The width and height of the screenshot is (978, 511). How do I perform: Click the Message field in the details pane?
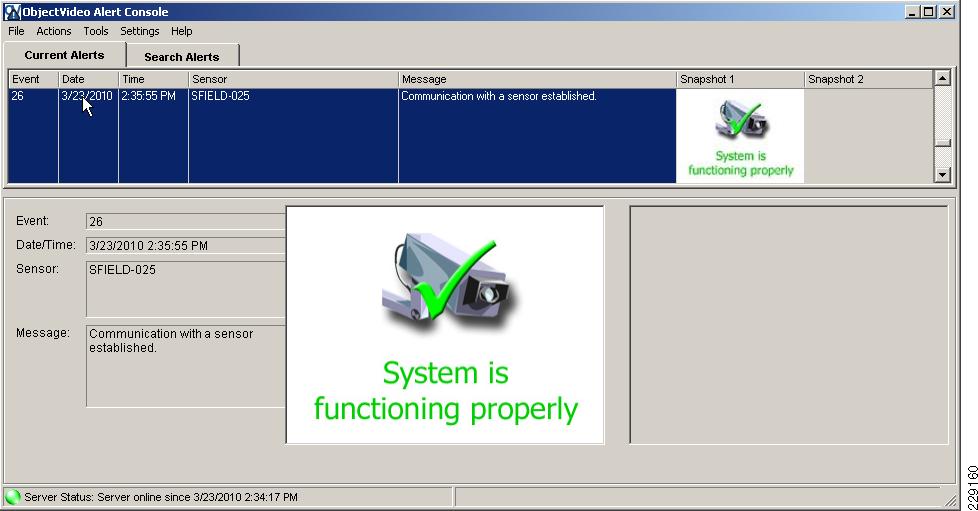tap(186, 366)
